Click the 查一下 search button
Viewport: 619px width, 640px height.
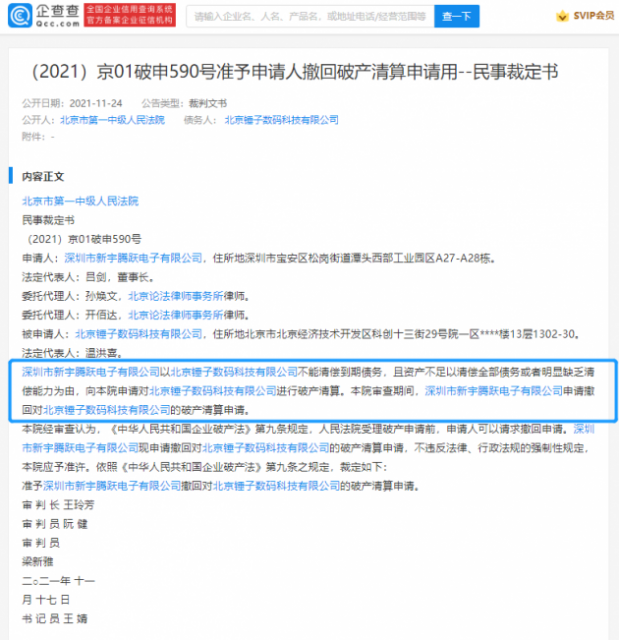[457, 16]
